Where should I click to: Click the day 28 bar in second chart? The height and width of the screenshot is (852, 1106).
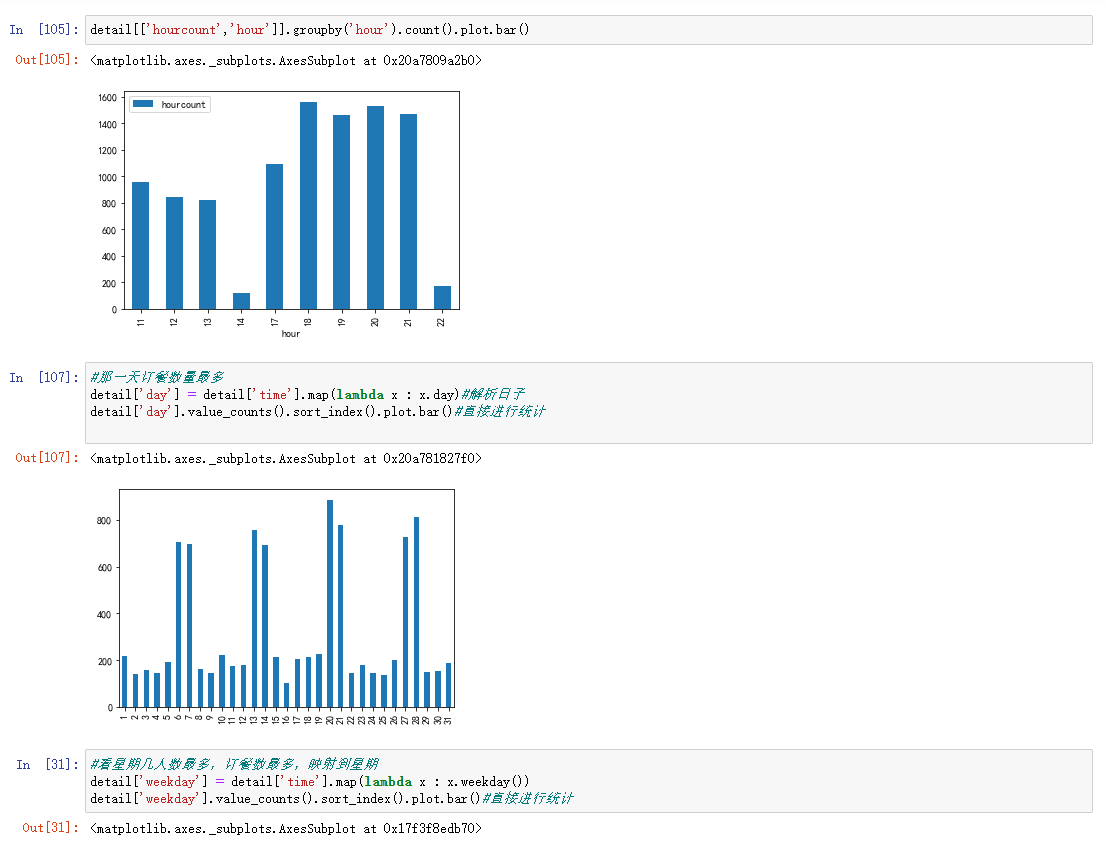point(416,612)
